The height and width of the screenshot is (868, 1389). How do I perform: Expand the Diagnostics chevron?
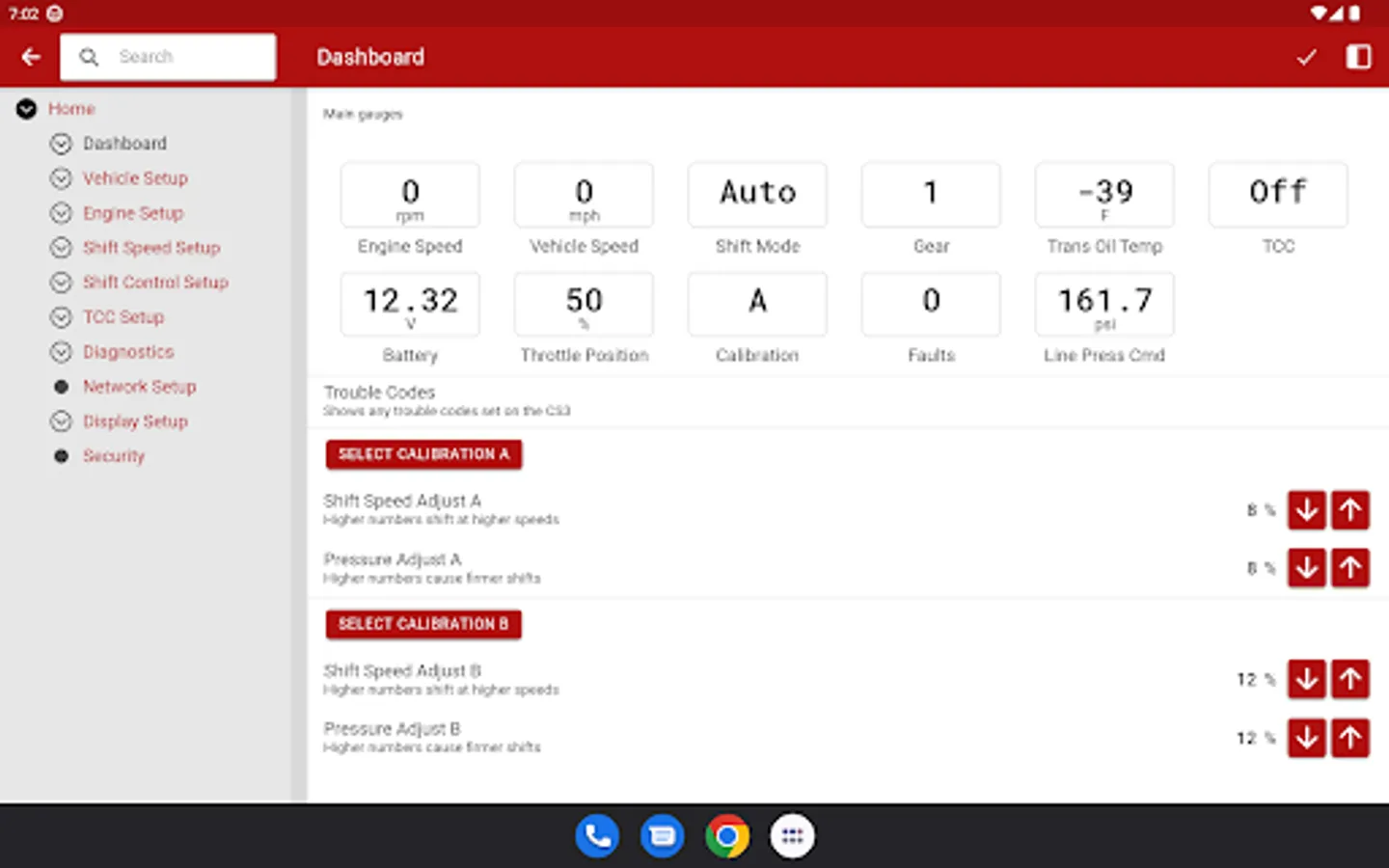point(61,352)
